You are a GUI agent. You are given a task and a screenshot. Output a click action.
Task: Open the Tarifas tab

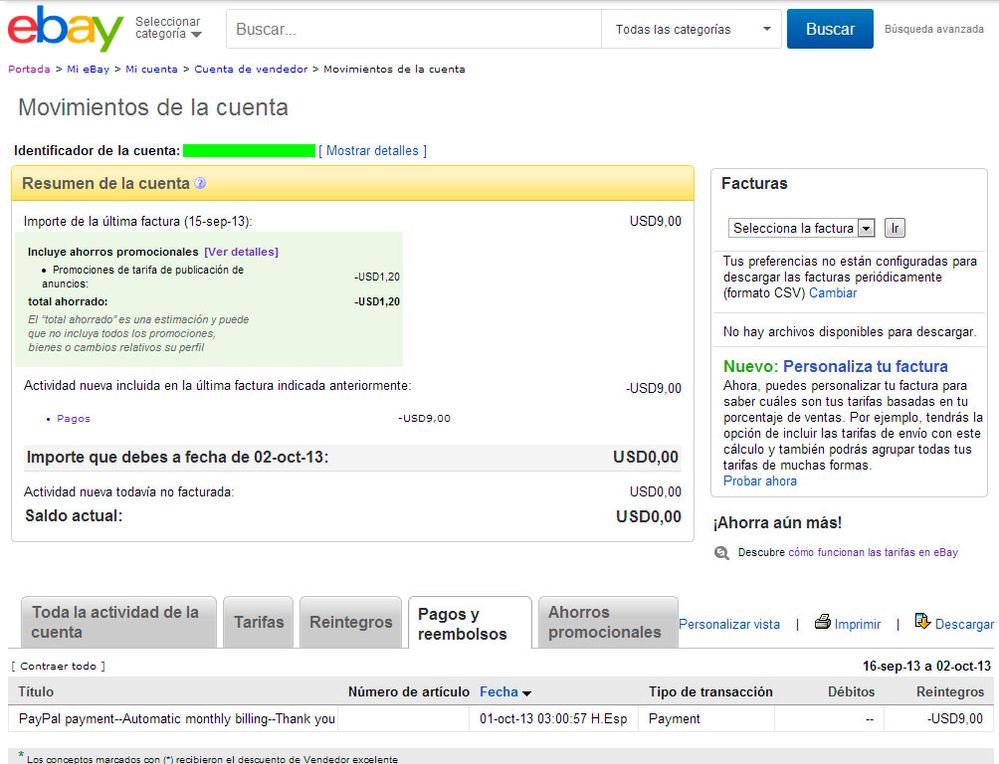coord(259,622)
